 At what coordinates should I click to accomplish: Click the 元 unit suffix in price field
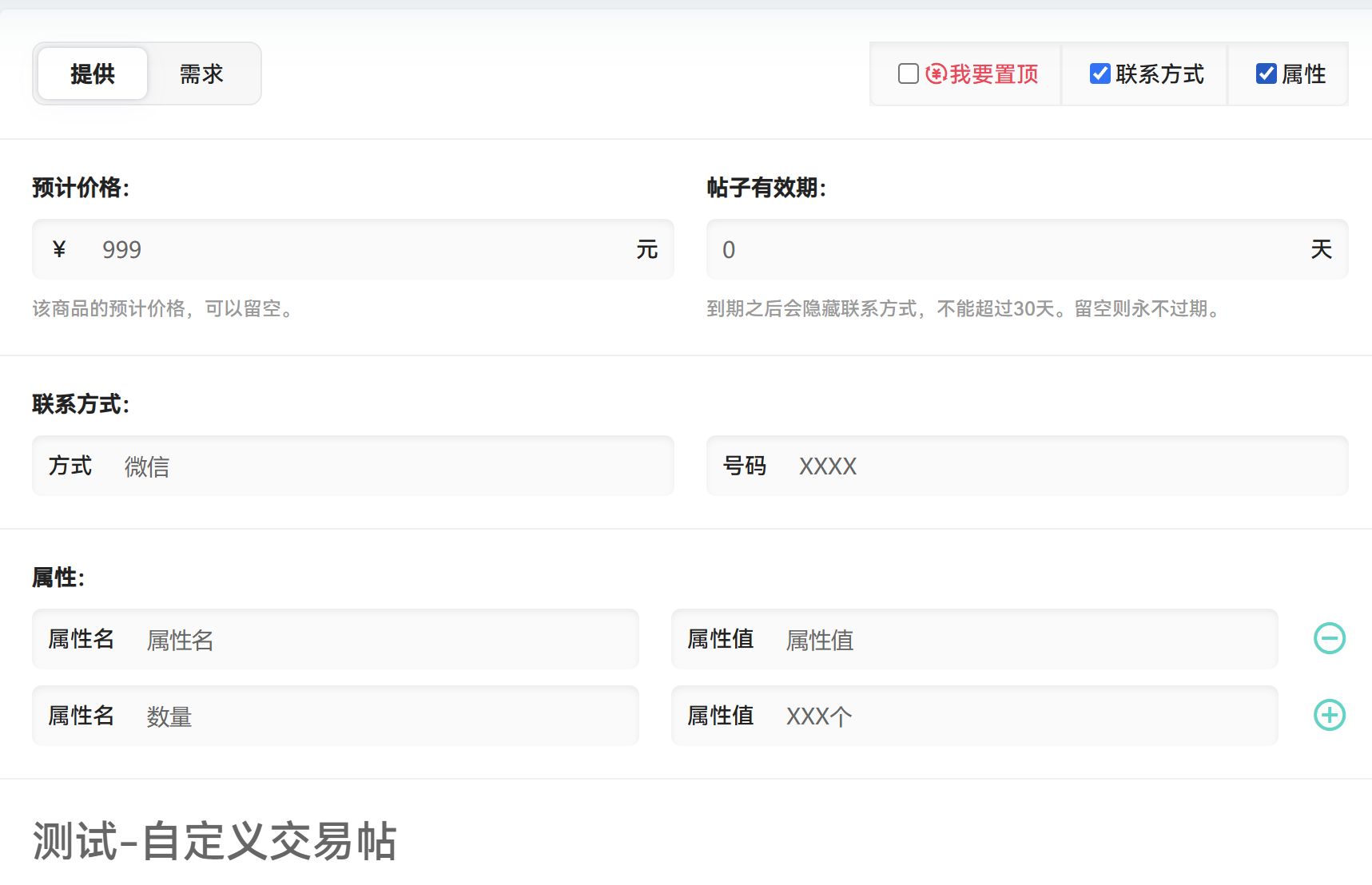pyautogui.click(x=646, y=250)
